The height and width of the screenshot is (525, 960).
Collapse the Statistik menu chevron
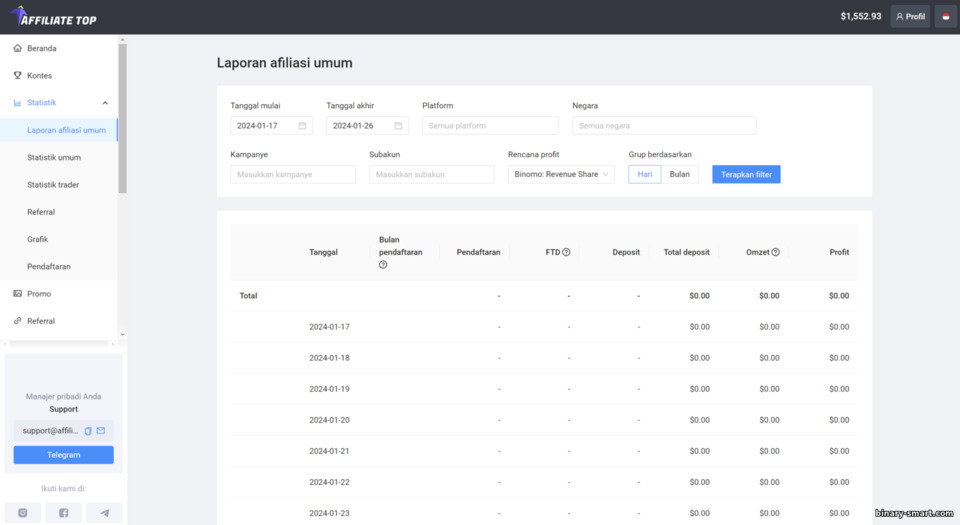(105, 103)
